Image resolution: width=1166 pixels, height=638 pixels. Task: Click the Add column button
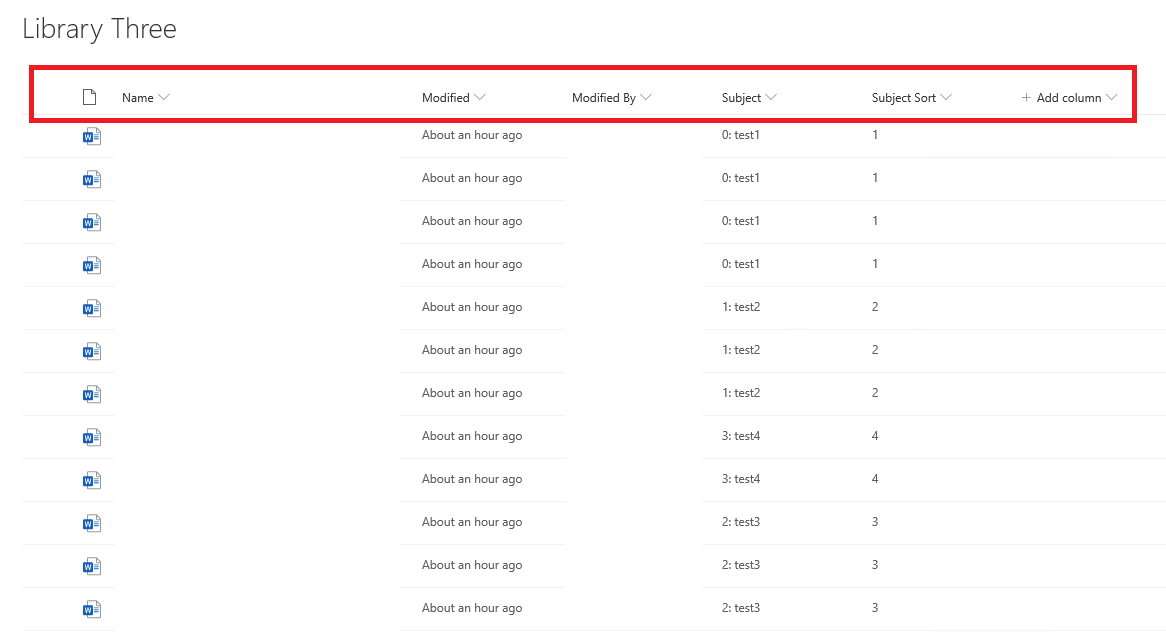coord(1069,97)
